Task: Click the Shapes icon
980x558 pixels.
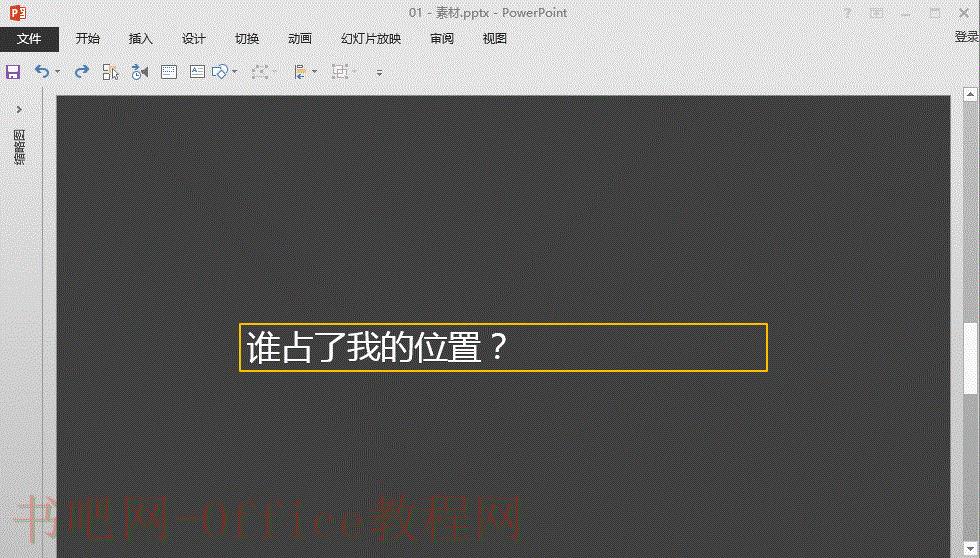Action: click(x=220, y=72)
